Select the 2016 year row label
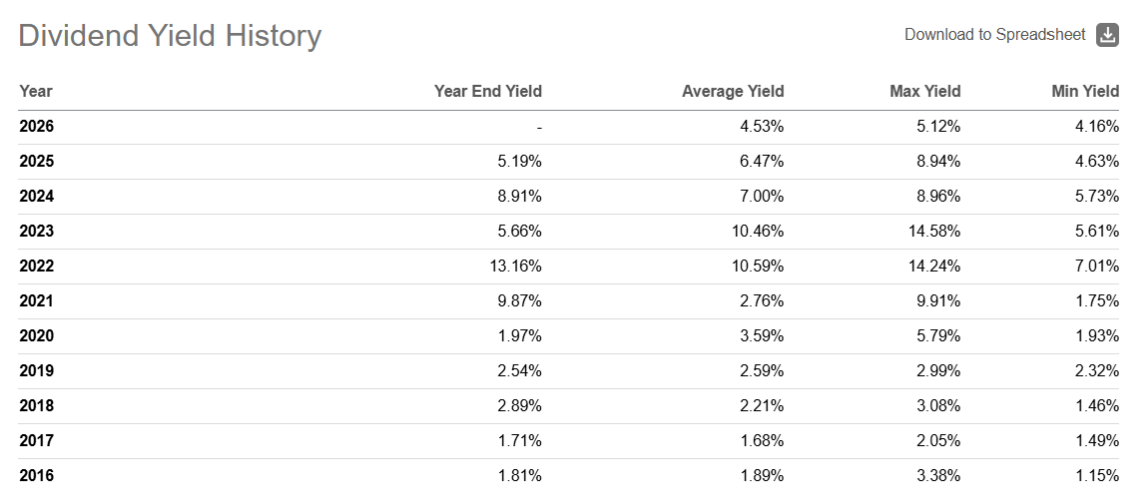 point(36,476)
